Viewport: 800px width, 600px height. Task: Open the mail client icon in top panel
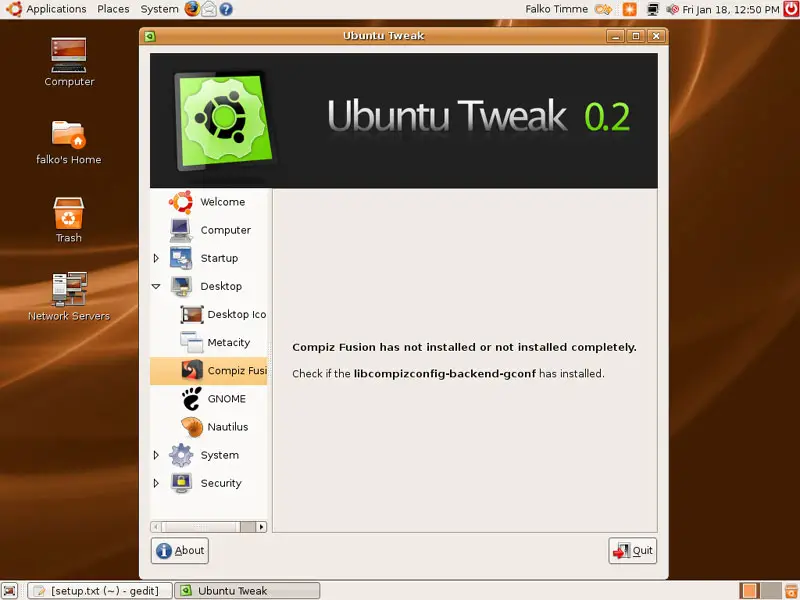pyautogui.click(x=209, y=9)
